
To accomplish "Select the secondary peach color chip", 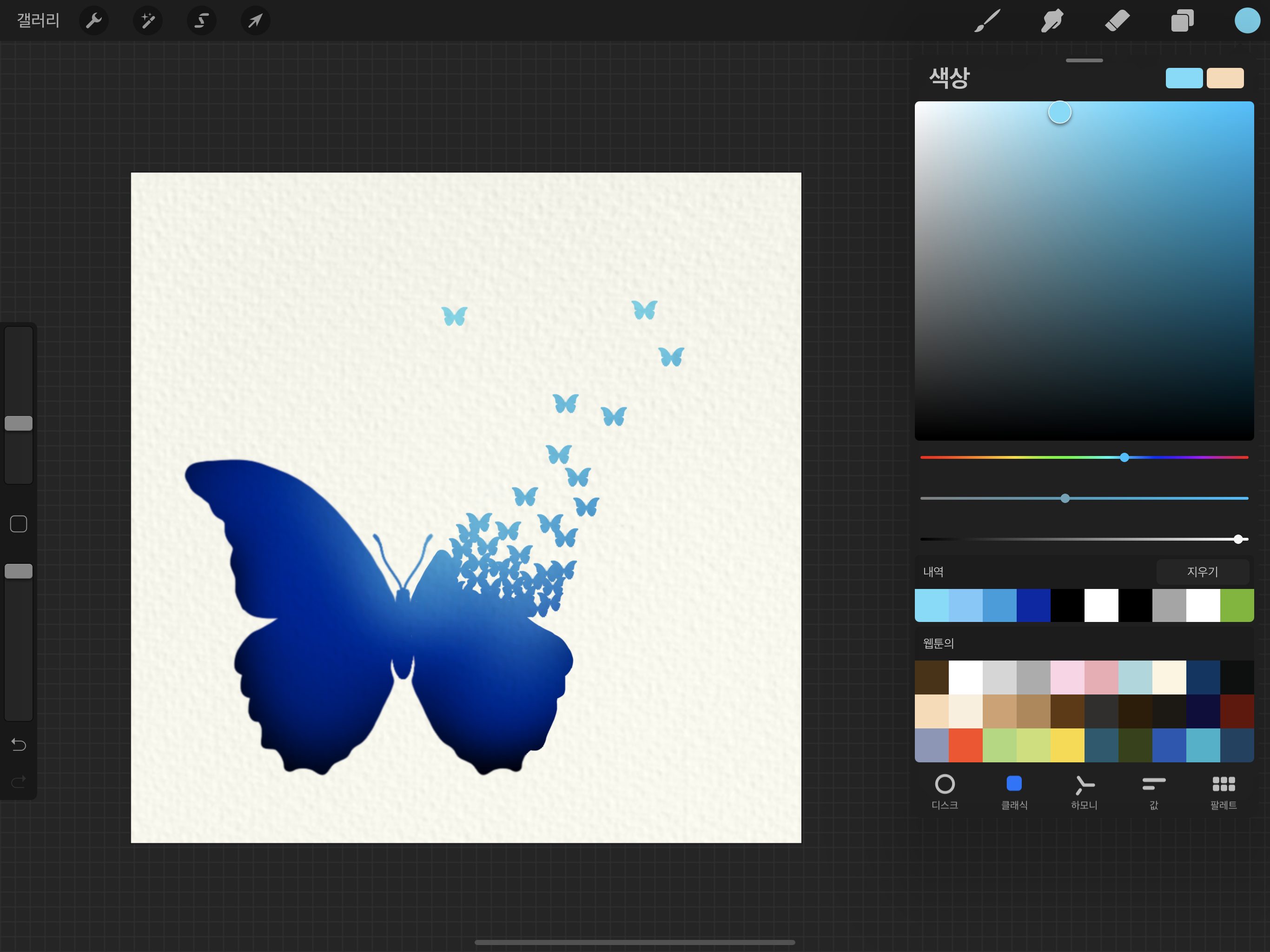I will tap(1225, 78).
